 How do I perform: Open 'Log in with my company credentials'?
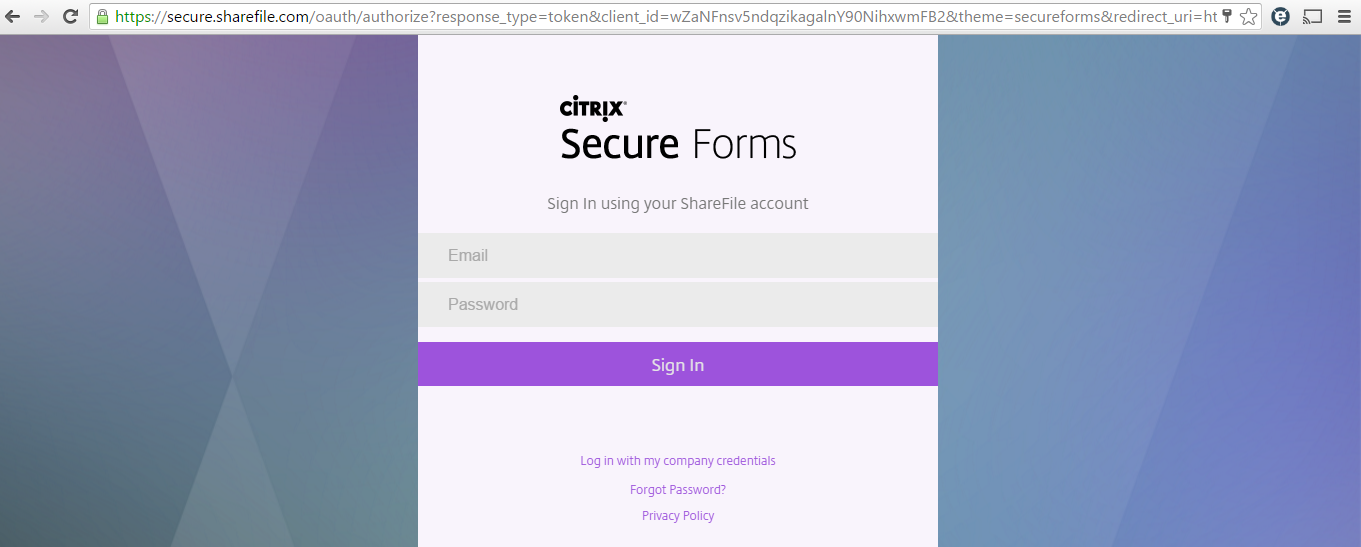click(x=678, y=461)
